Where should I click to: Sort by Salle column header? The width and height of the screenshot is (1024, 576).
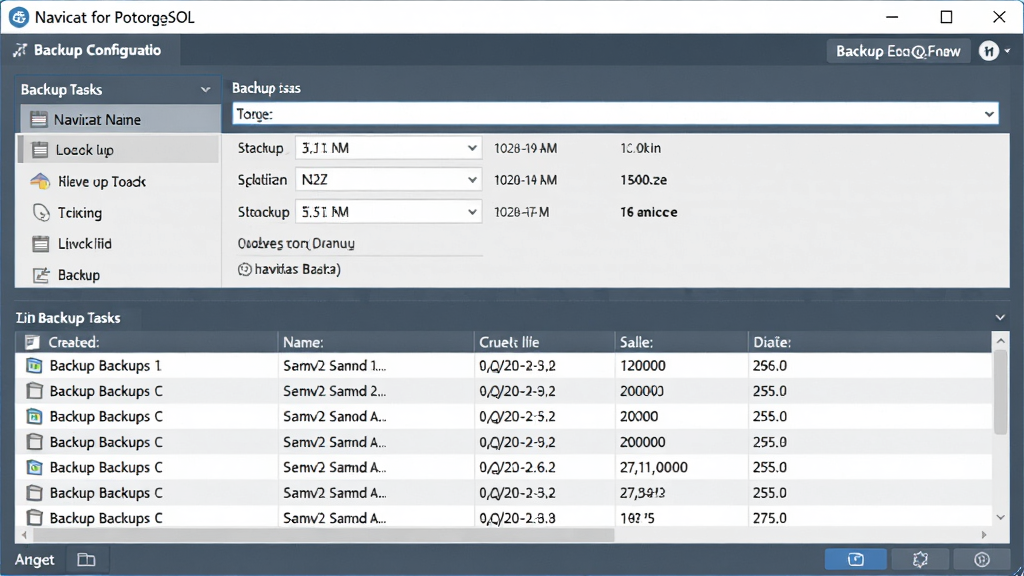[x=682, y=342]
